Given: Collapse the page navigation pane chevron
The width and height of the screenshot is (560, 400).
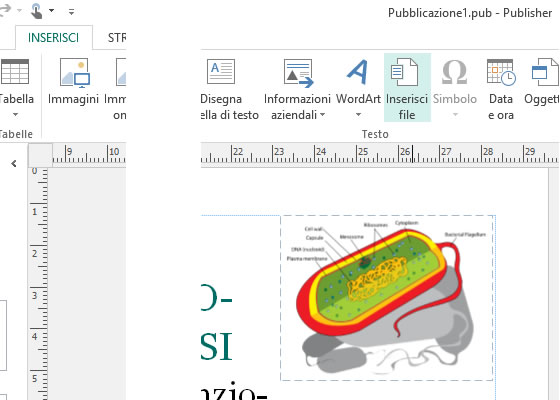Looking at the screenshot, I should (14, 164).
